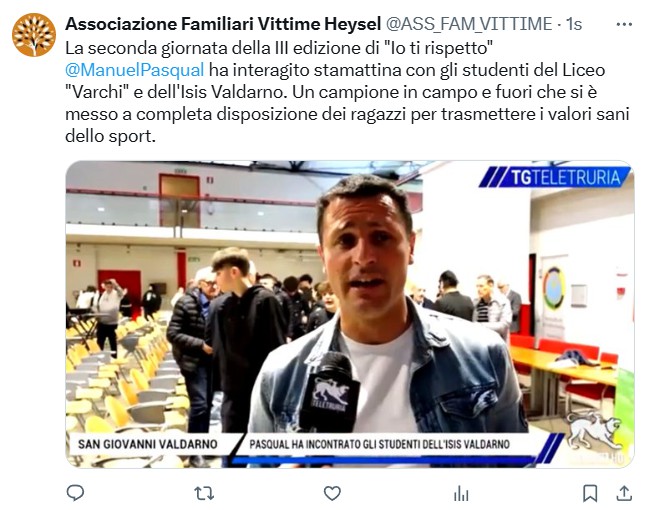Open Associazione Familiari Vittime Heysel profile name
Screen dimensions: 650x510
(x=223, y=24)
